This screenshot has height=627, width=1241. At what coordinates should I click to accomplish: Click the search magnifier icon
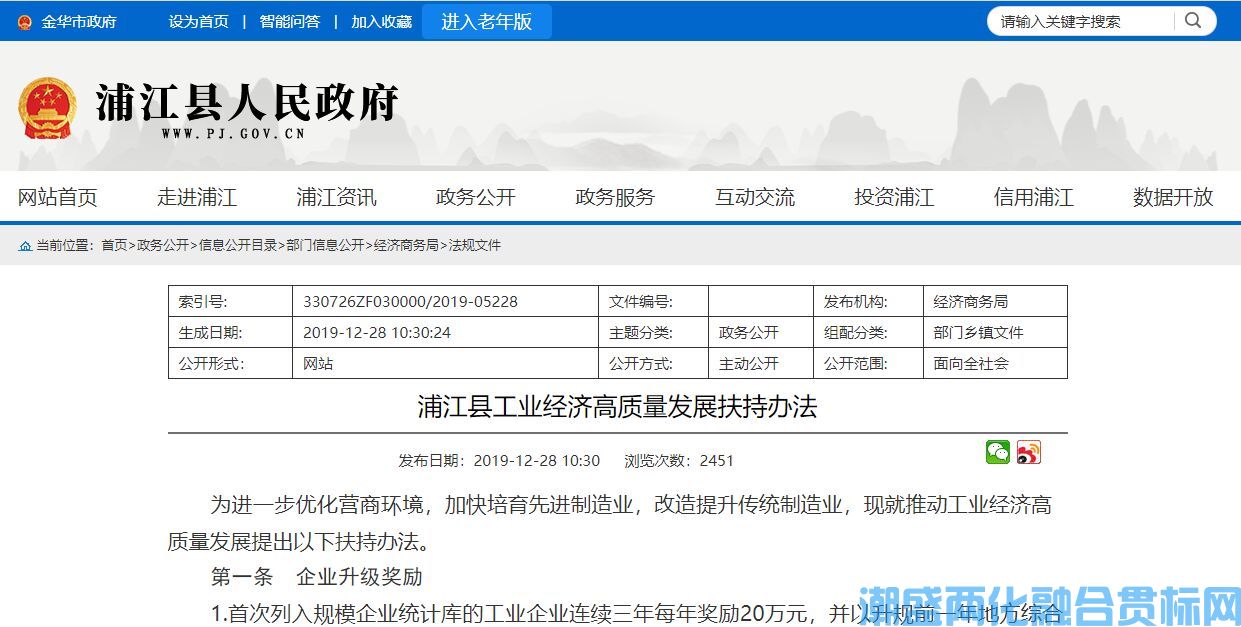[1193, 20]
